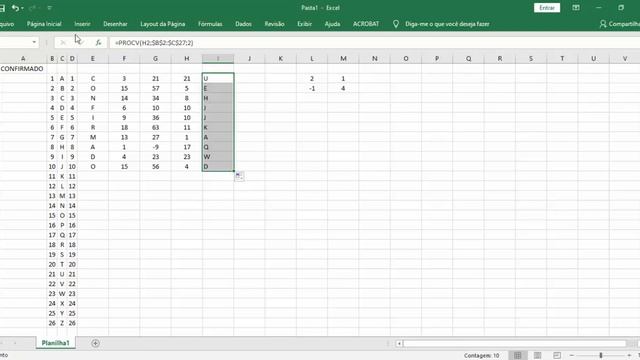640x360 pixels.
Task: Click the Entrar sign-in button
Action: 547,8
